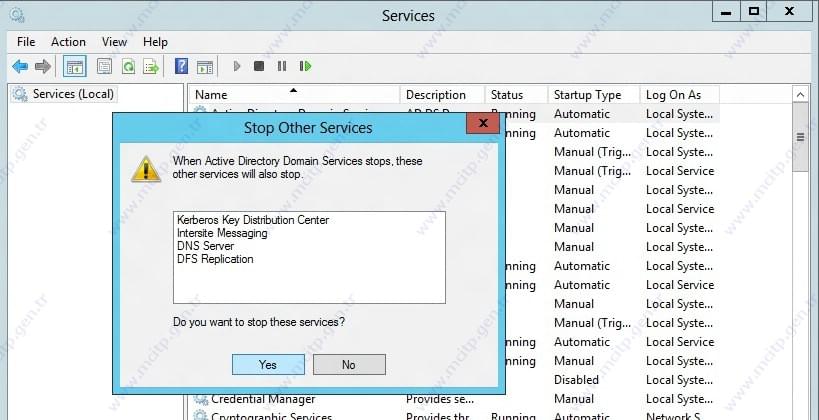Open the File menu

(26, 42)
